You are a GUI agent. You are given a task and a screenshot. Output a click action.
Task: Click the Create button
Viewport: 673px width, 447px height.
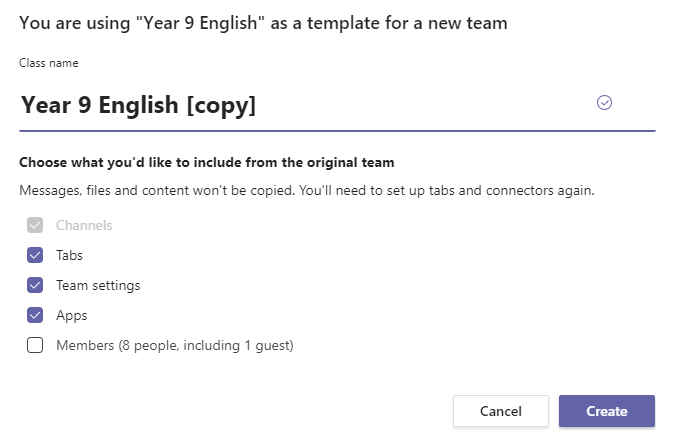pyautogui.click(x=607, y=411)
